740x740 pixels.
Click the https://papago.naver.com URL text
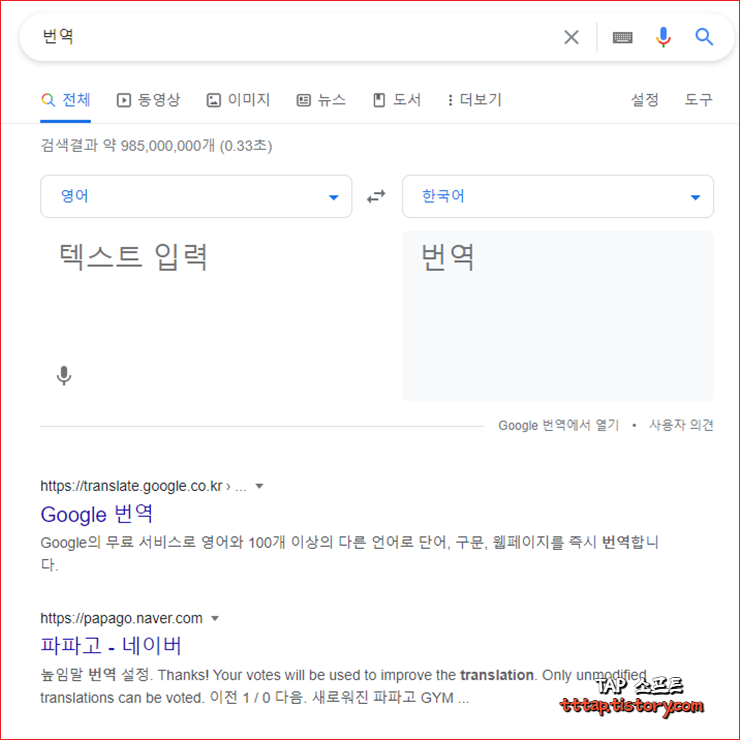(121, 618)
